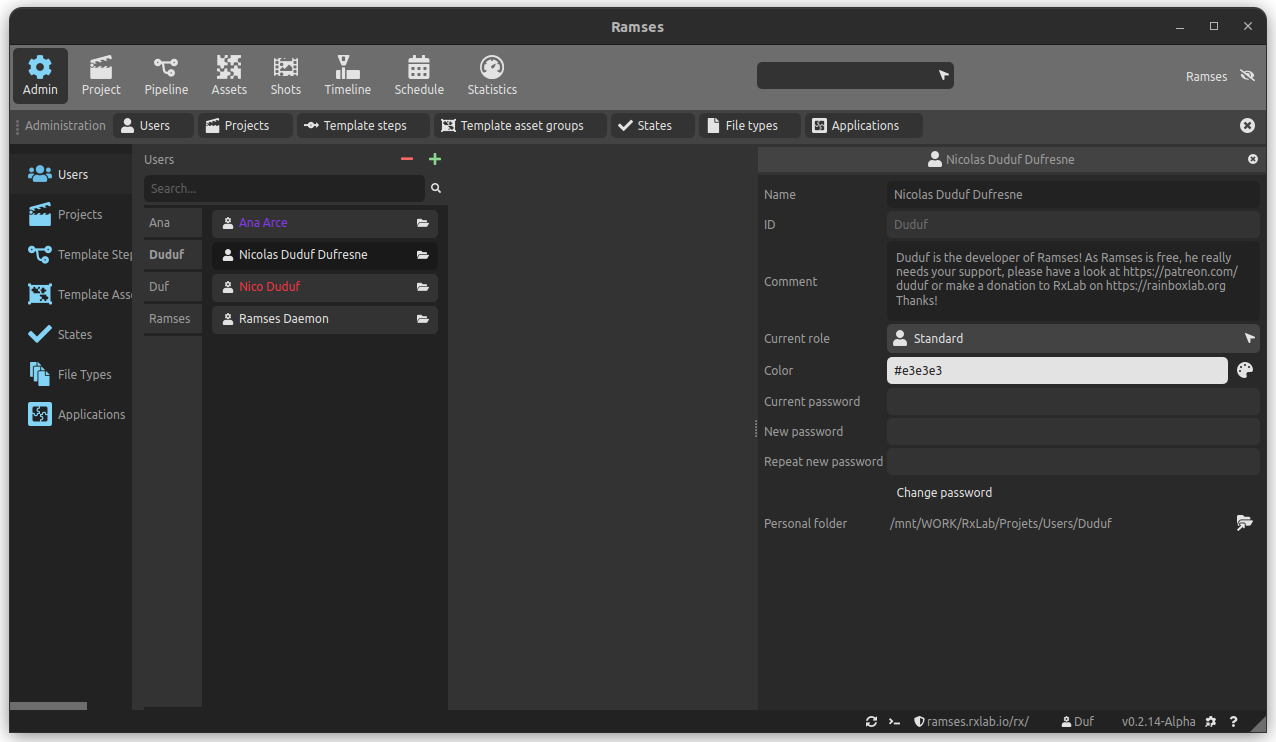
Task: Click the search magnifier icon in Users list
Action: coord(436,188)
